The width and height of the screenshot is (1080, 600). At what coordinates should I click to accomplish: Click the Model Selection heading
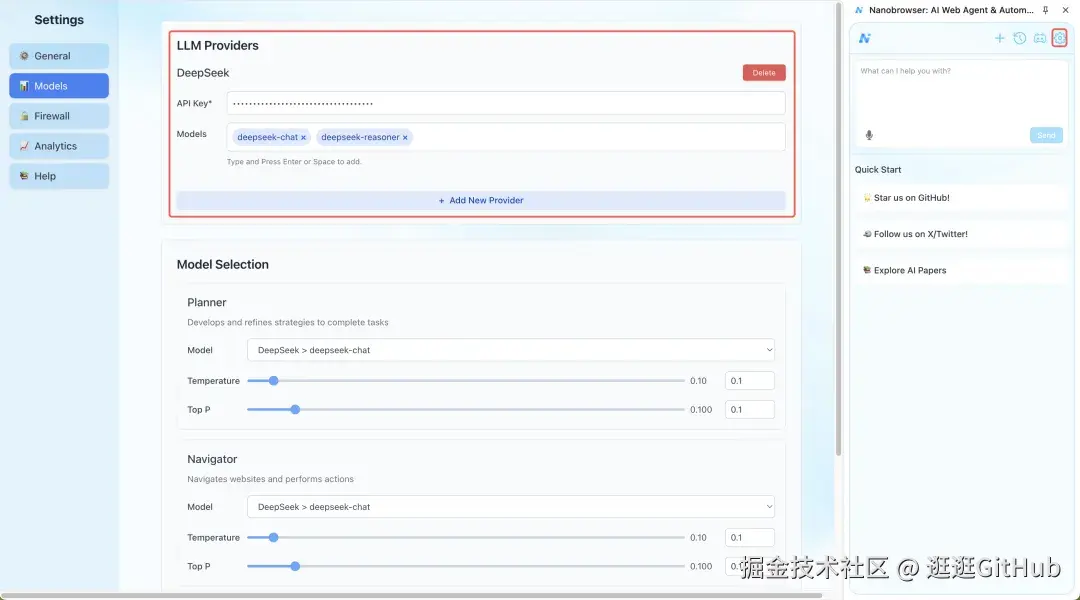pos(222,265)
